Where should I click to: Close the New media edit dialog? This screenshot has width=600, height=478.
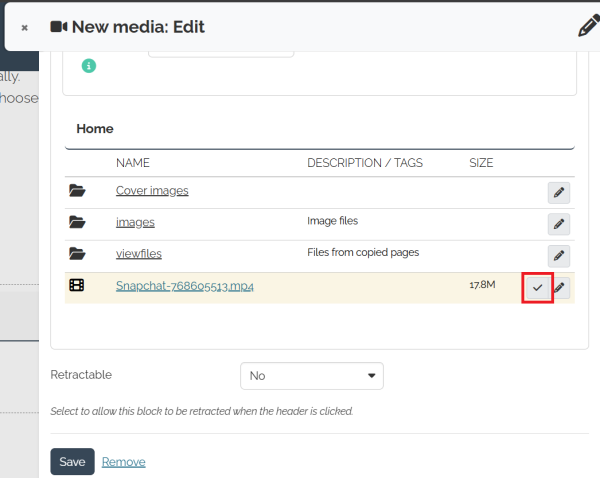coord(24,28)
